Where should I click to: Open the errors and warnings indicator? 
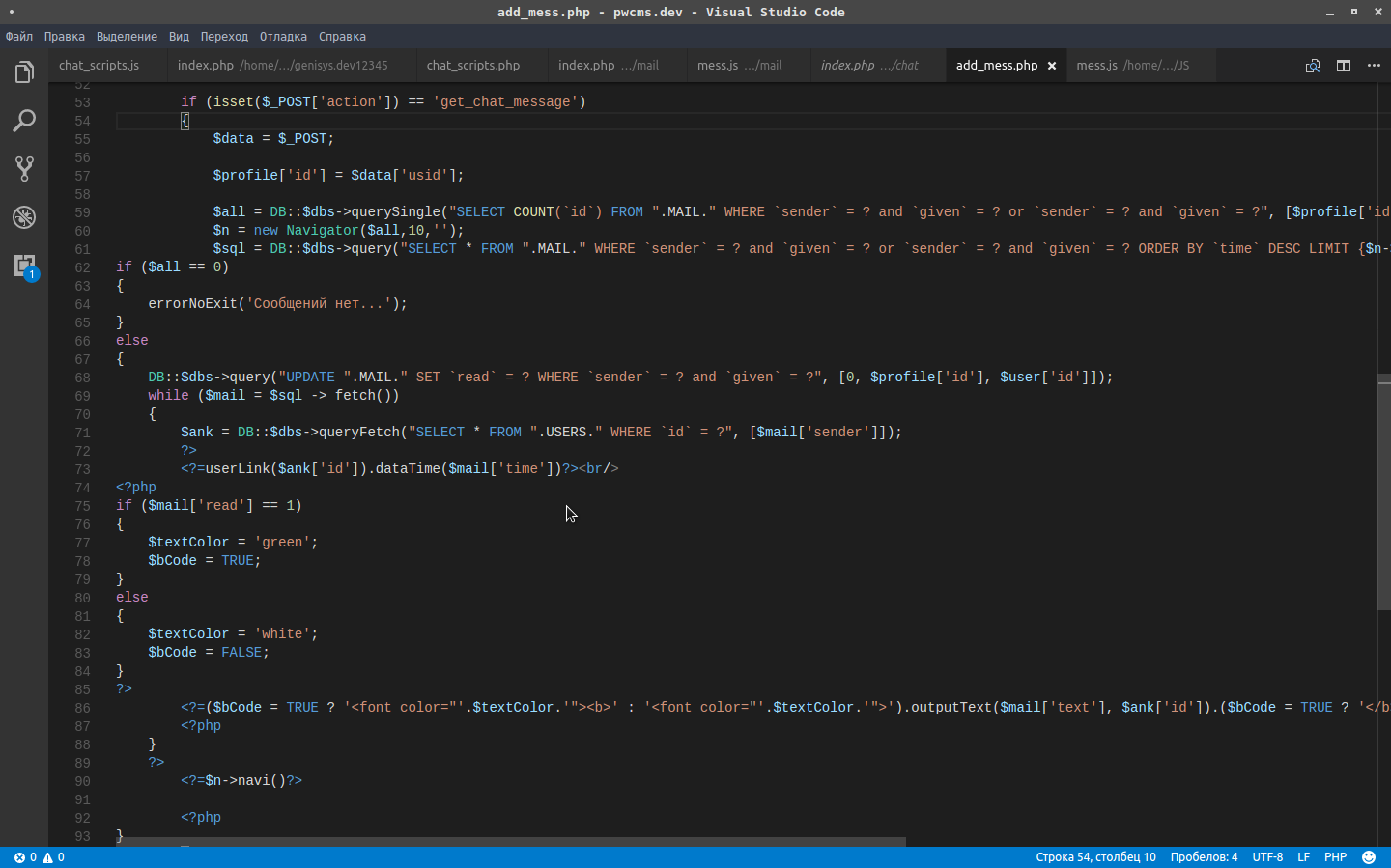pos(40,857)
